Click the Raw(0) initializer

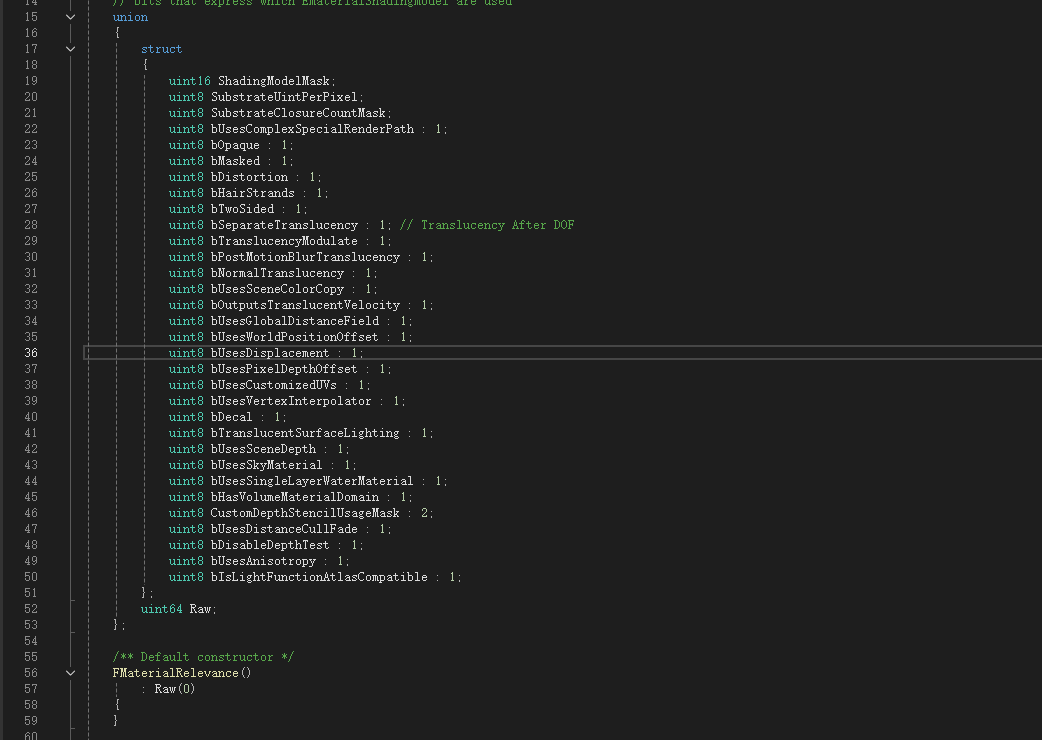point(174,689)
